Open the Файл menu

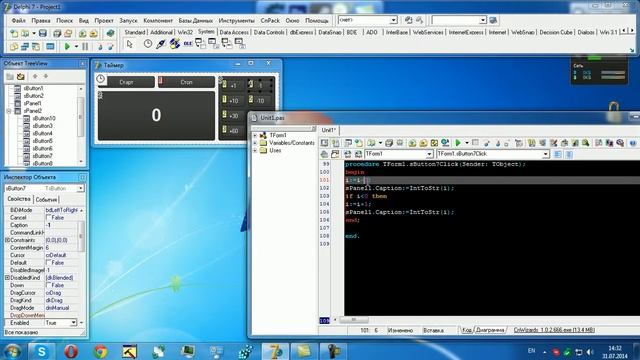click(18, 20)
